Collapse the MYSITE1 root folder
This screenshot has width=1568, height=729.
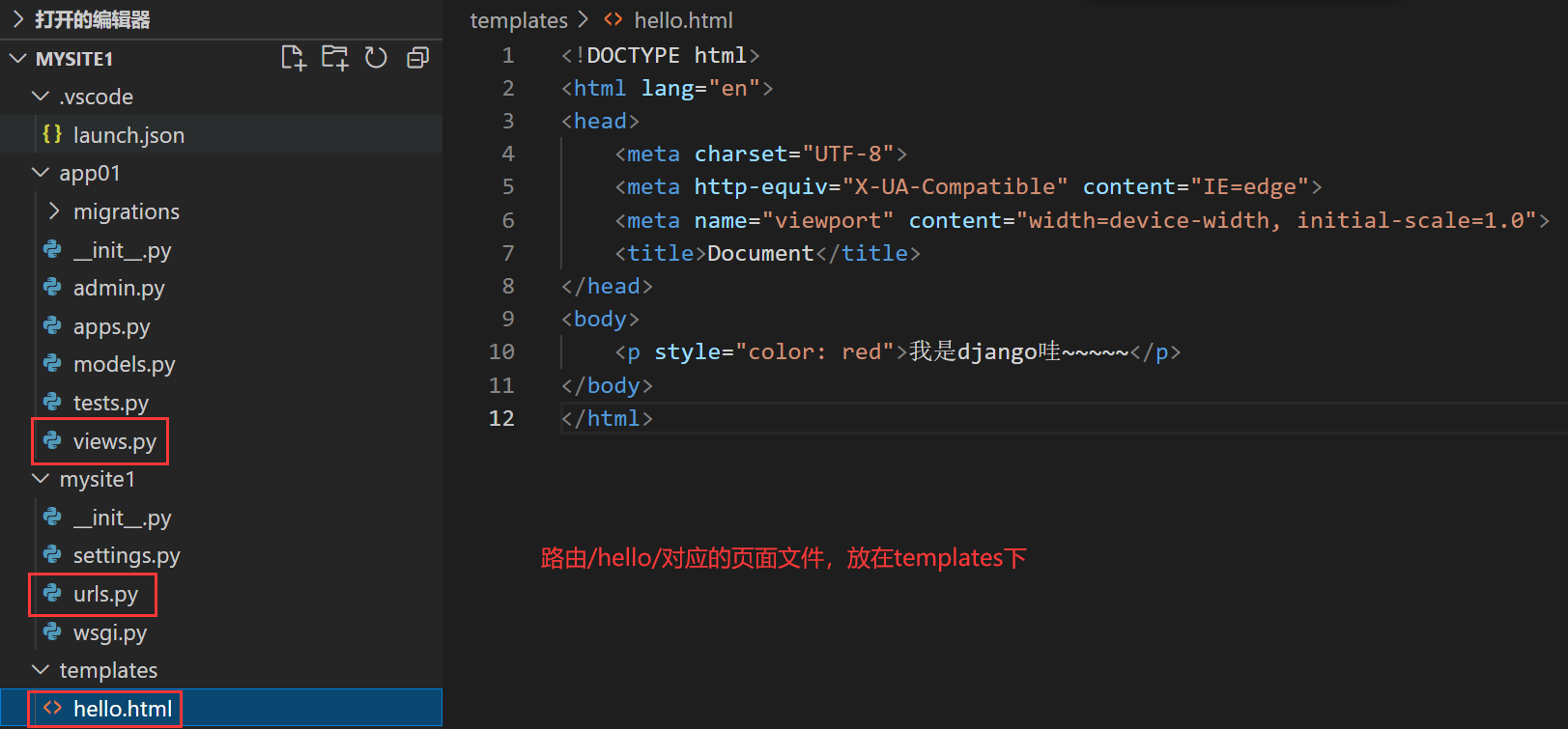point(18,58)
